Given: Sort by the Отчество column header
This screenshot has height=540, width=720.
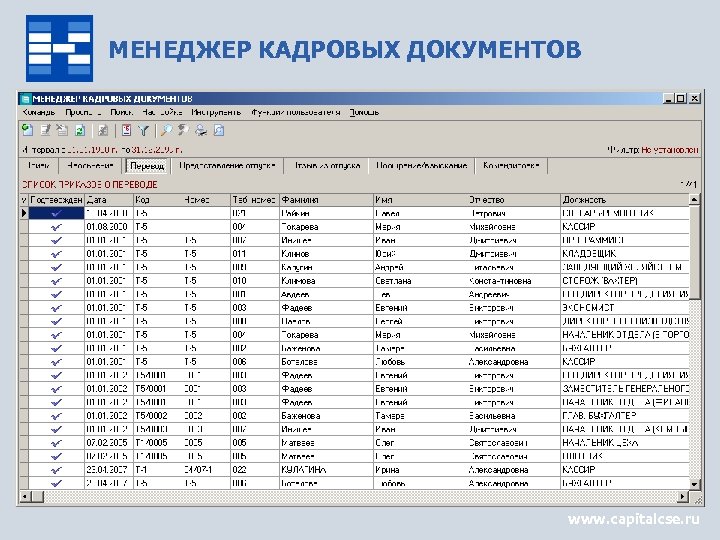Looking at the screenshot, I should click(513, 200).
